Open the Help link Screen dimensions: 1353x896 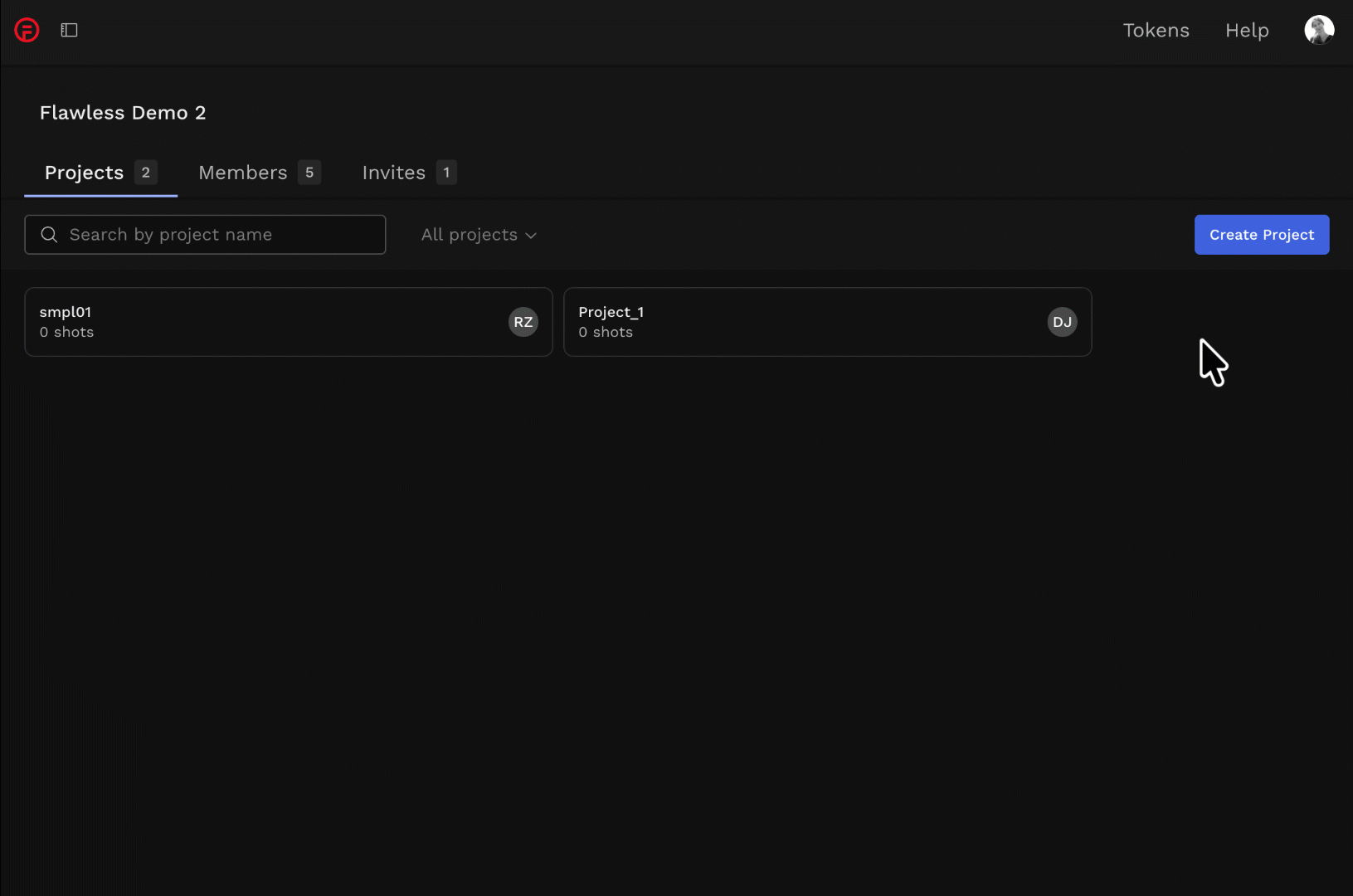[x=1247, y=31]
